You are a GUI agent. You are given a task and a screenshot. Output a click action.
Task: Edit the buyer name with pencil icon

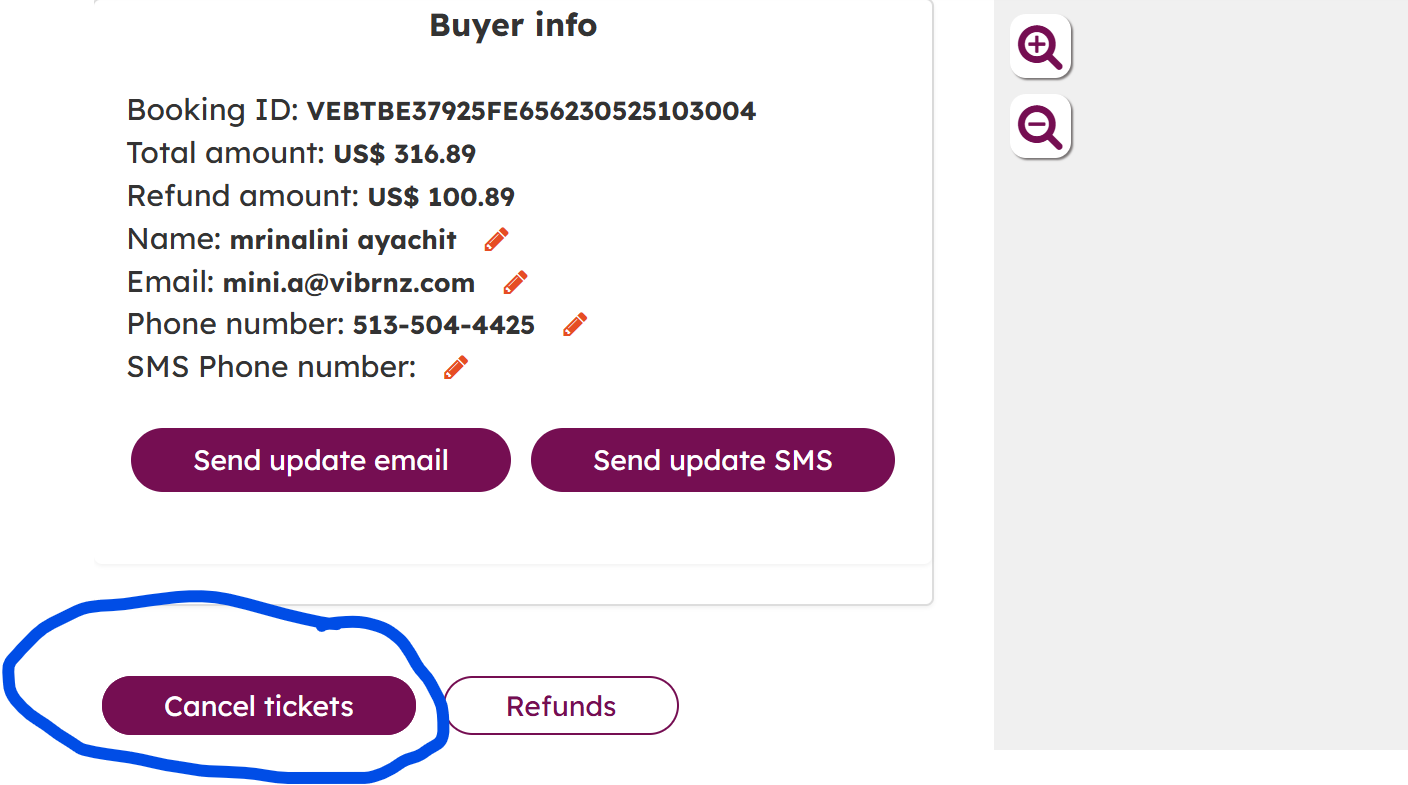pyautogui.click(x=496, y=240)
